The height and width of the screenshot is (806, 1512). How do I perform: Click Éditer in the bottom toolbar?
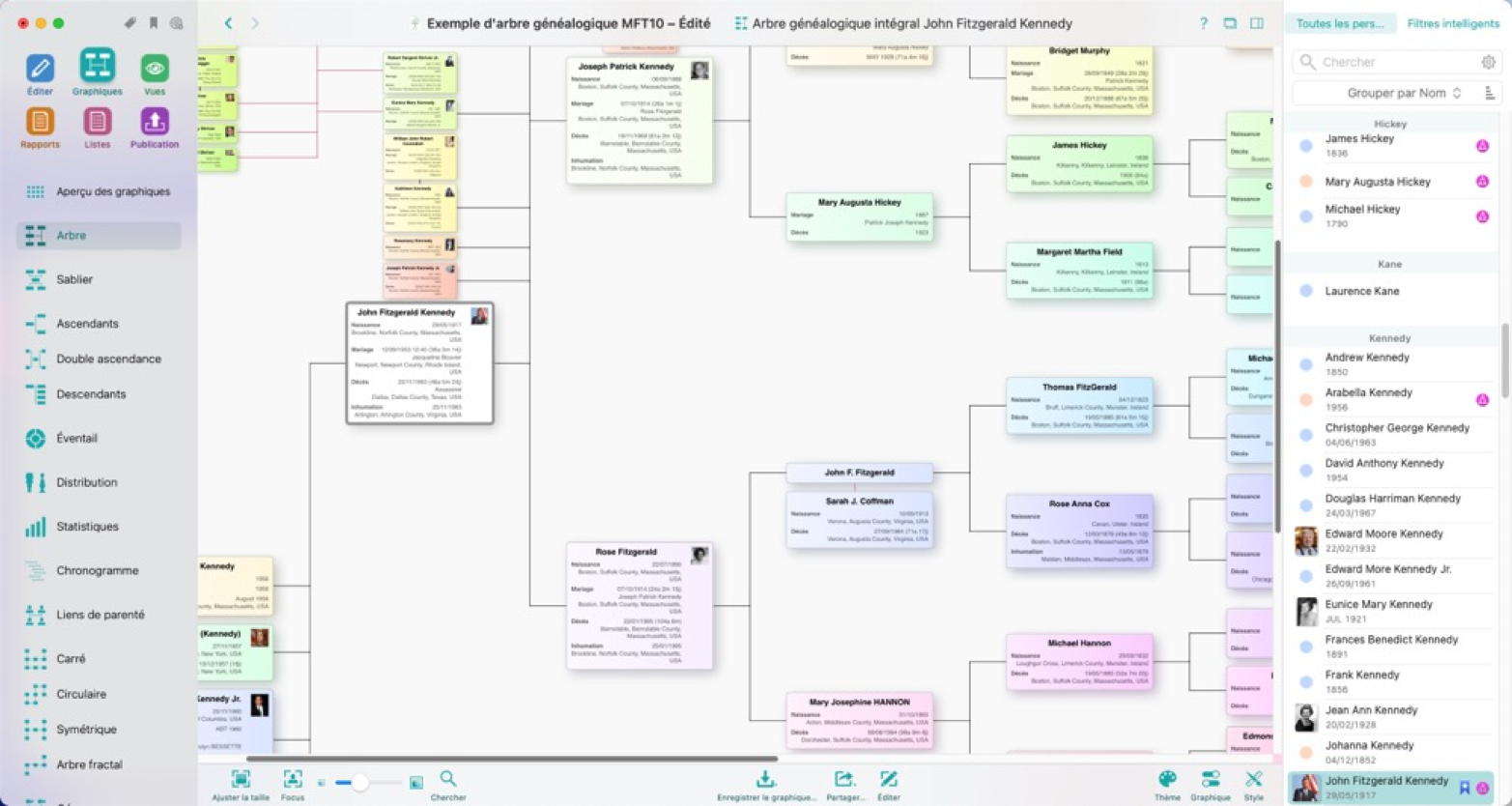(889, 785)
